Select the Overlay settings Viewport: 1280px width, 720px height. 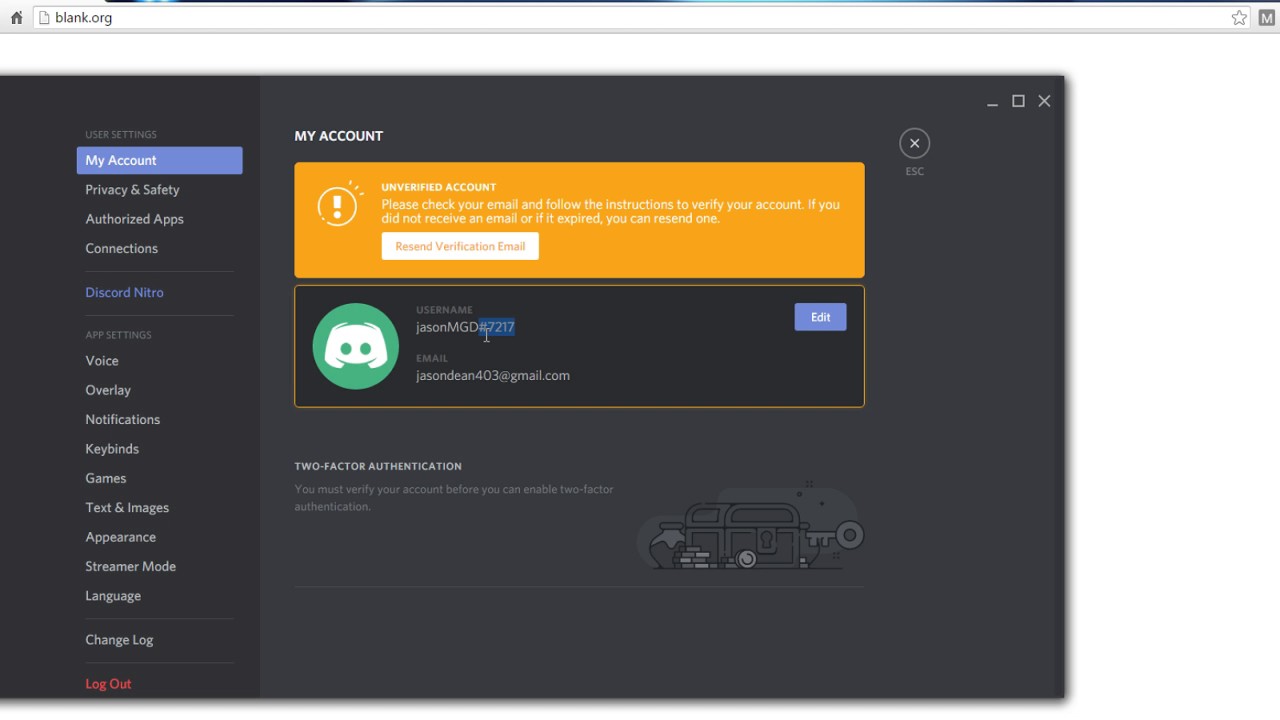[x=108, y=390]
